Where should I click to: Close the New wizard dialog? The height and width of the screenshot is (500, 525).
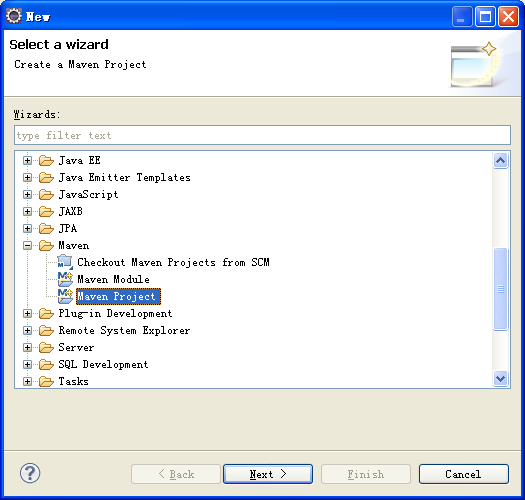coord(509,16)
